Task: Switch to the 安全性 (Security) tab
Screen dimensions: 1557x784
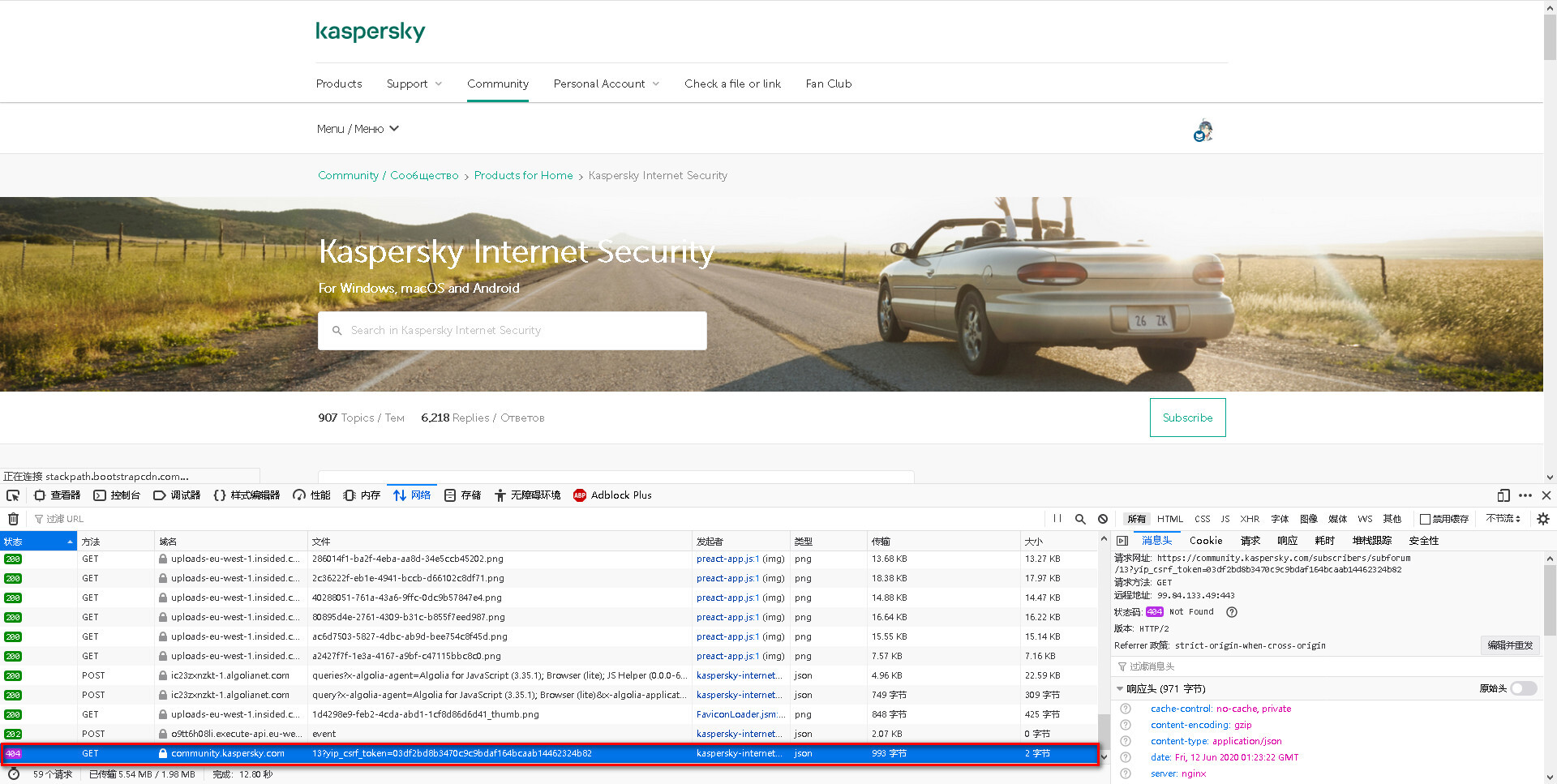Action: click(x=1424, y=541)
